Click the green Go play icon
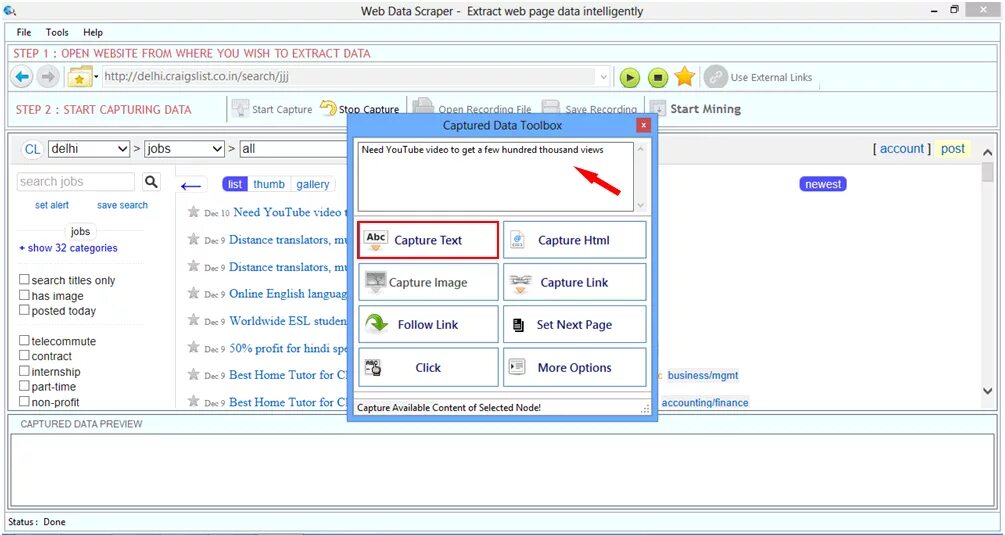The image size is (1005, 535). pos(629,78)
